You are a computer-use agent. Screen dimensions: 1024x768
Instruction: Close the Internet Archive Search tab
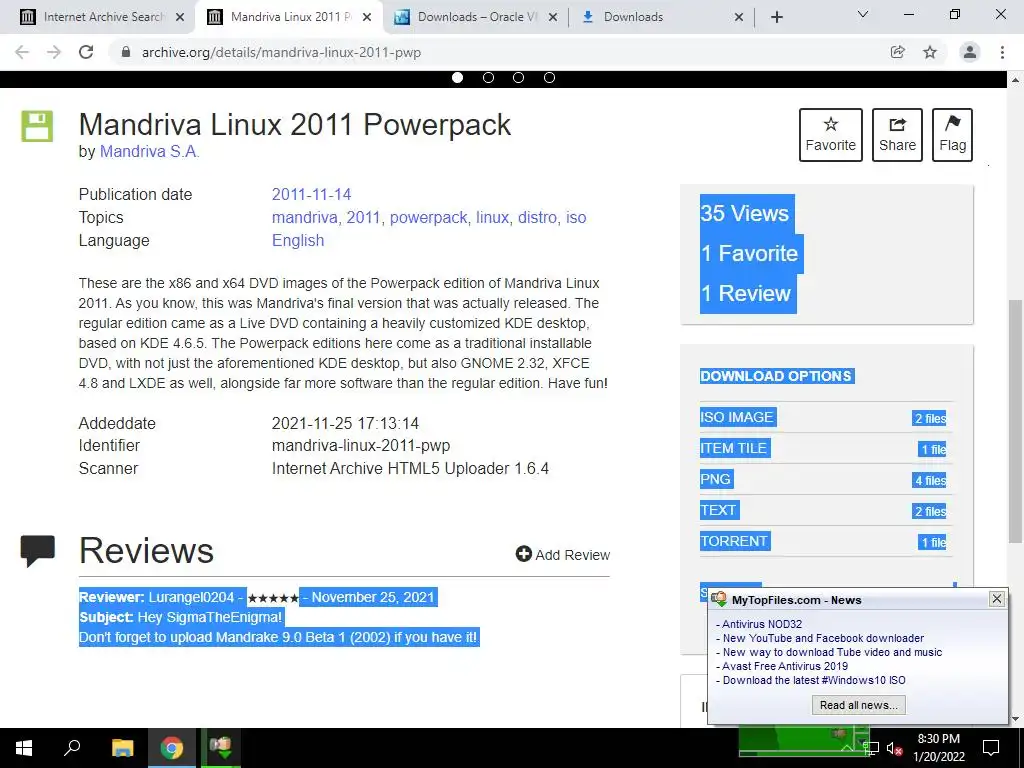tap(180, 17)
